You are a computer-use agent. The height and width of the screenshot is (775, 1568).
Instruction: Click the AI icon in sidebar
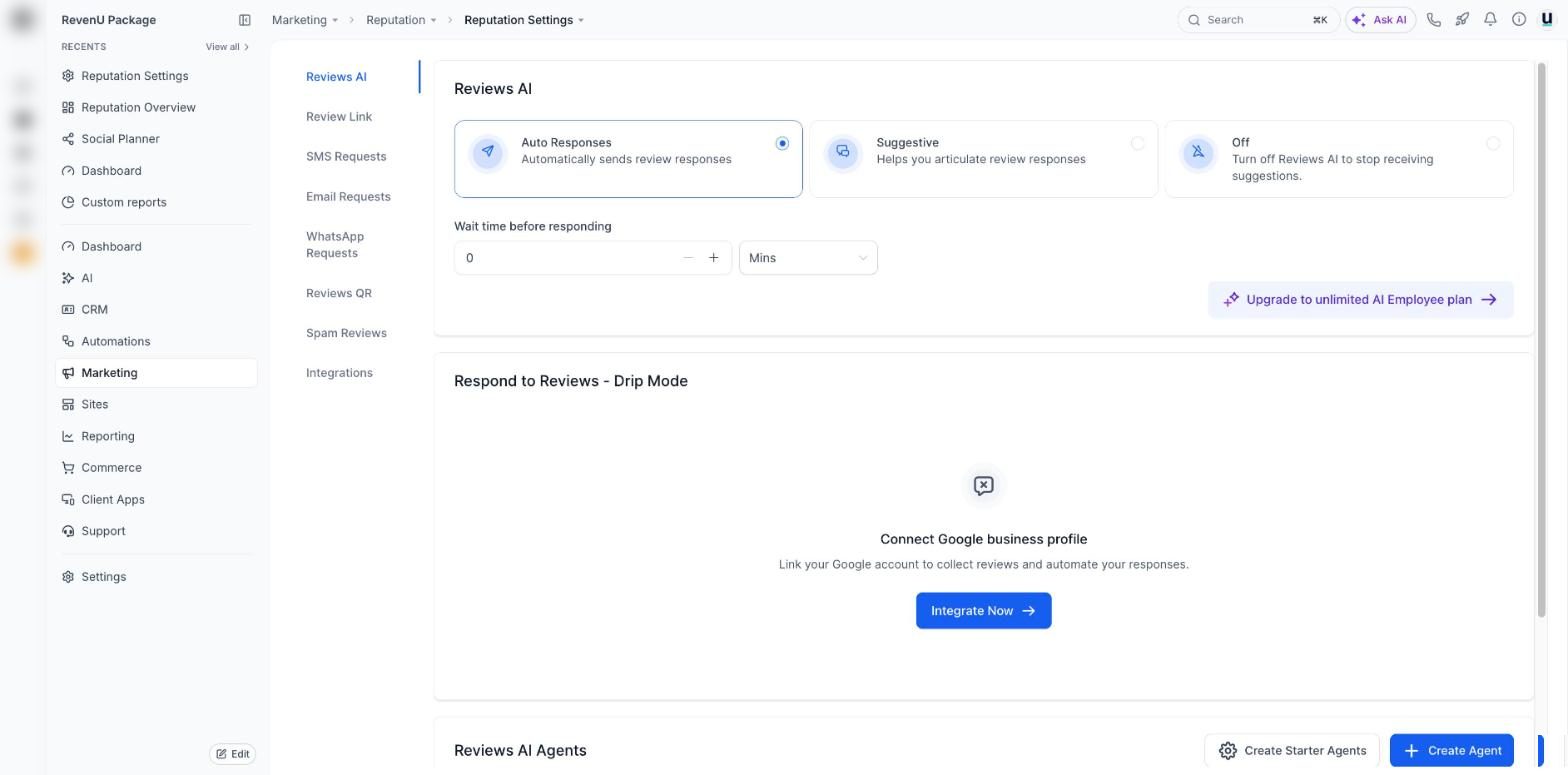pyautogui.click(x=68, y=278)
